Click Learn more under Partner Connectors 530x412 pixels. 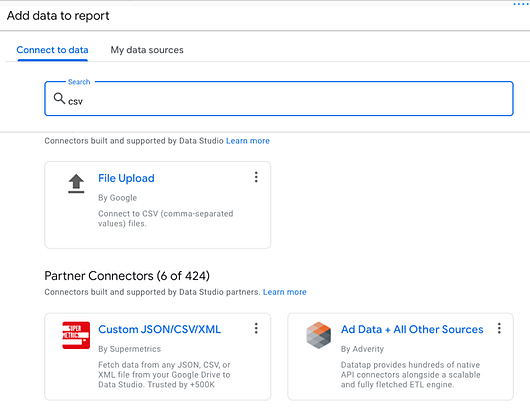tap(285, 292)
